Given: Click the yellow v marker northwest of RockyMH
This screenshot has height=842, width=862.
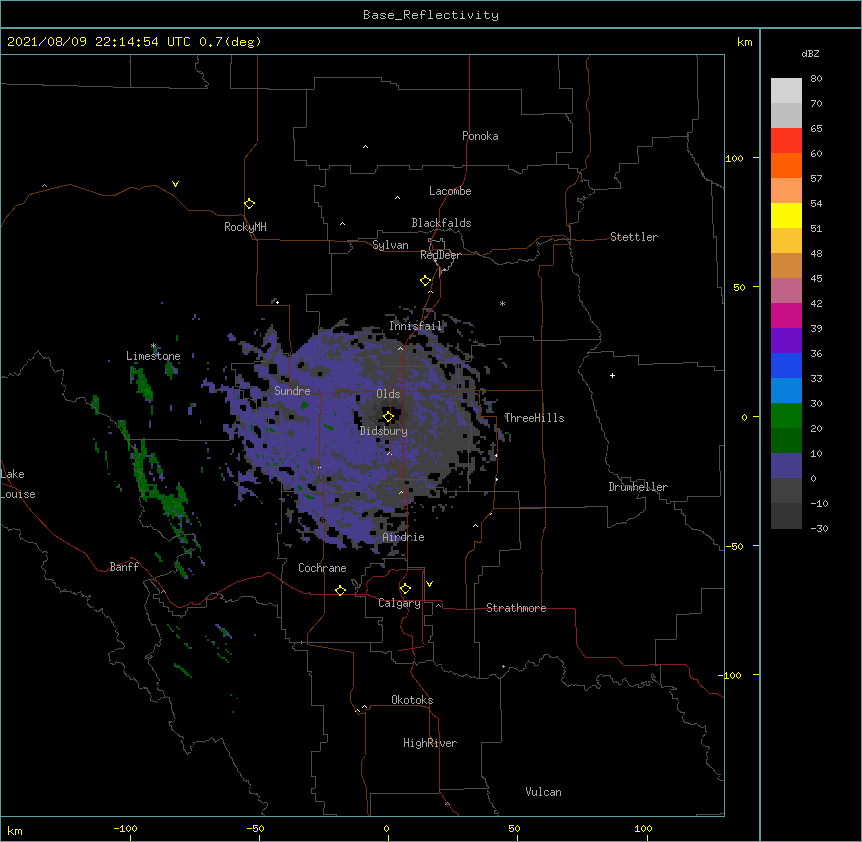Looking at the screenshot, I should [175, 184].
